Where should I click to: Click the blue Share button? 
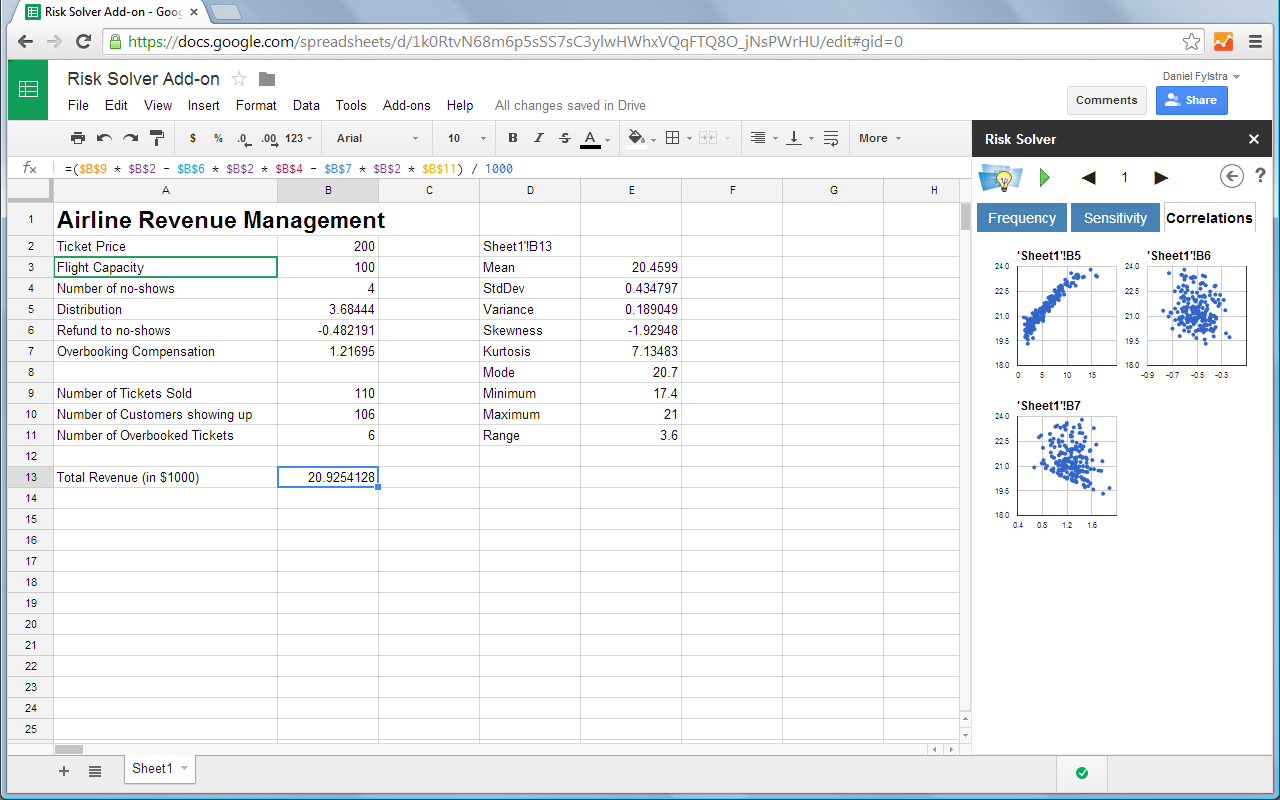pyautogui.click(x=1191, y=100)
